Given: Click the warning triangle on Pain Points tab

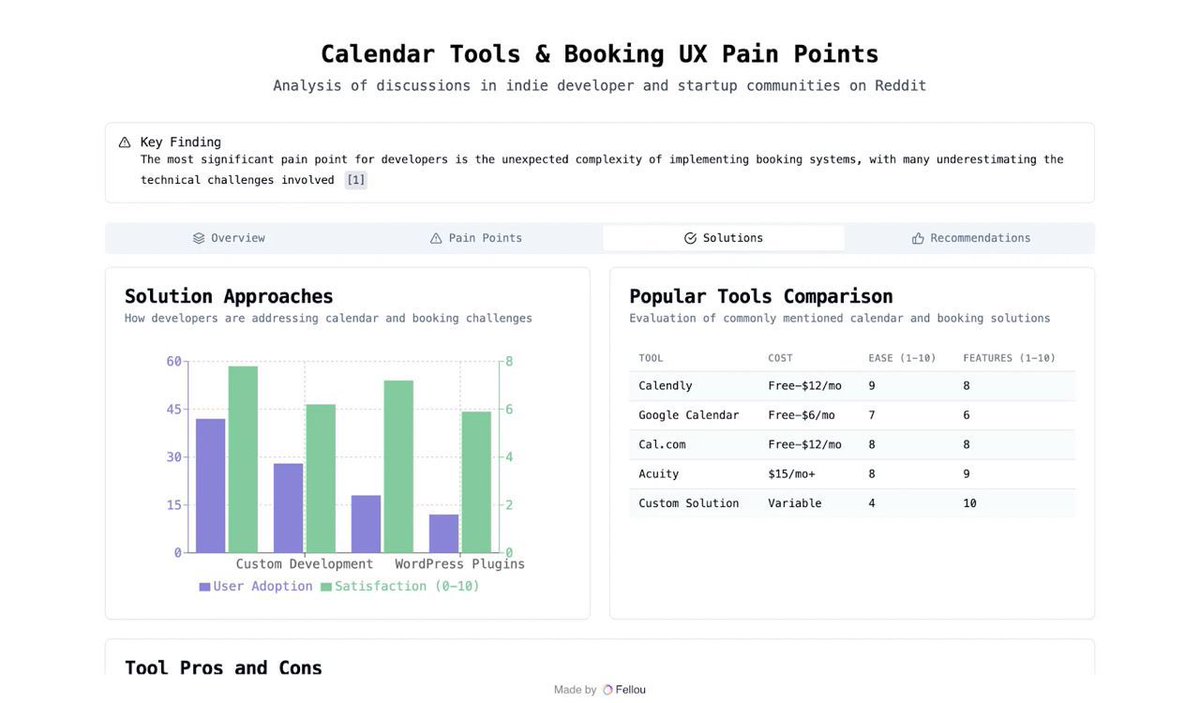Looking at the screenshot, I should (x=436, y=238).
